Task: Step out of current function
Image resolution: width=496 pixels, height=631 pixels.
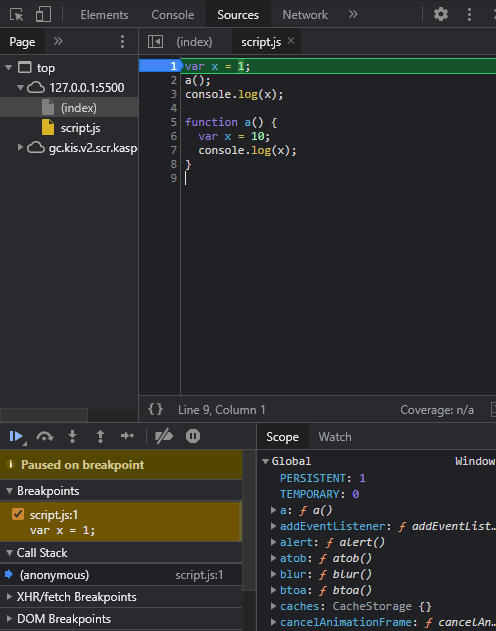Action: click(100, 436)
